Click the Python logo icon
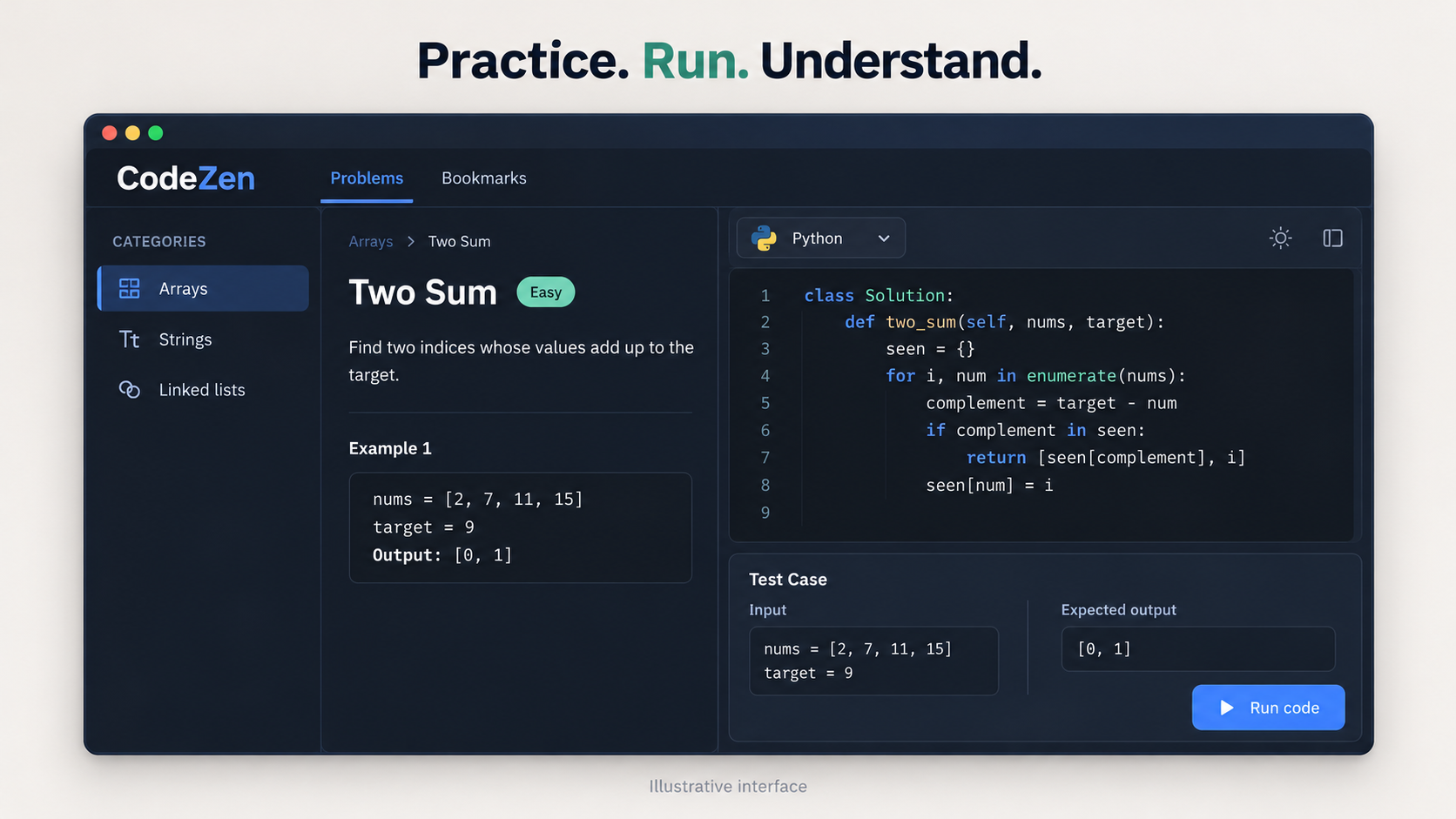 pos(764,238)
